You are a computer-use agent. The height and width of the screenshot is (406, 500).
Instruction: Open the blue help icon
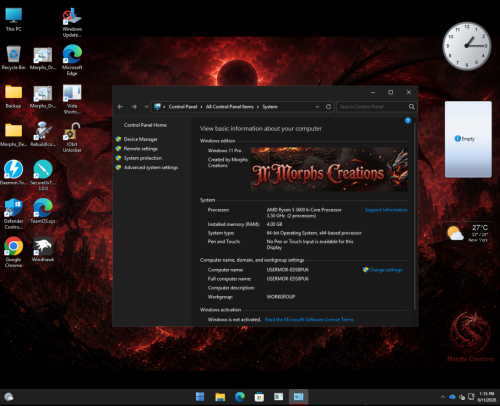point(408,120)
